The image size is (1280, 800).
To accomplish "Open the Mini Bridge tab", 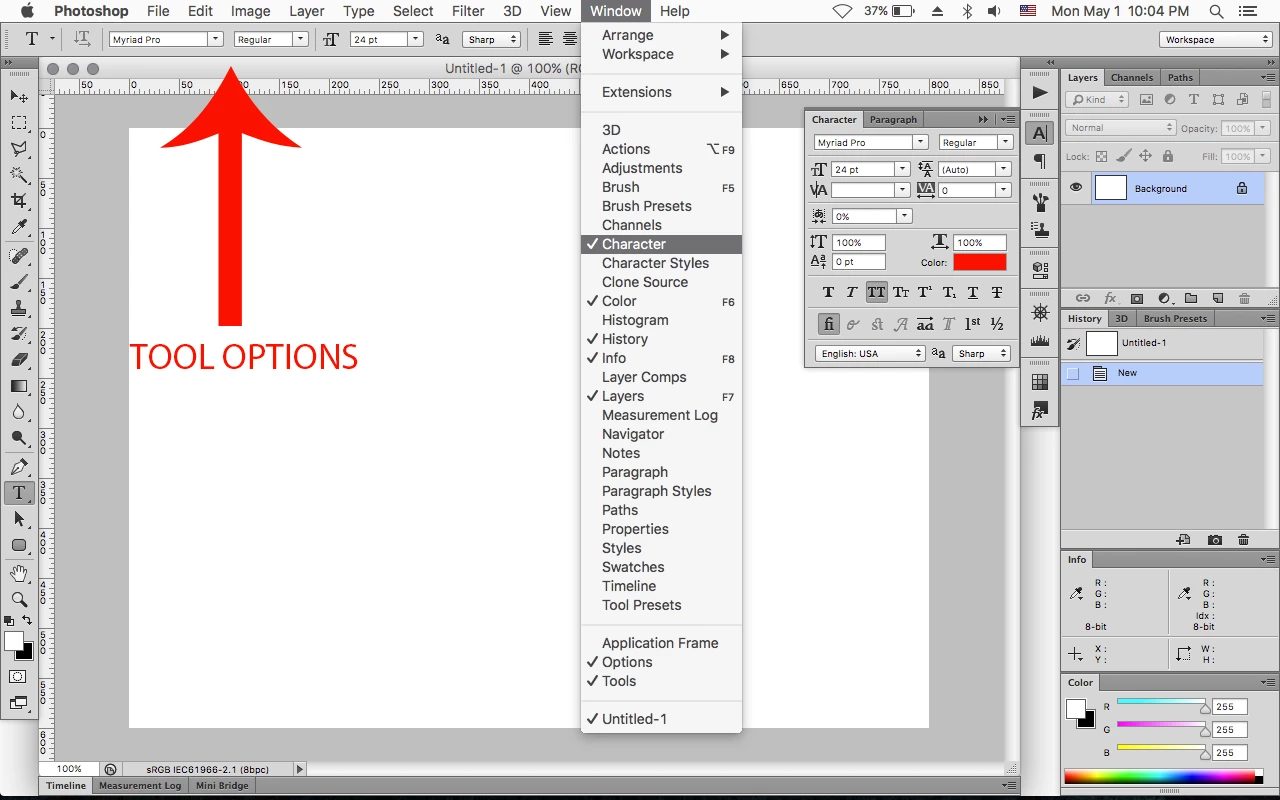I will coord(221,785).
